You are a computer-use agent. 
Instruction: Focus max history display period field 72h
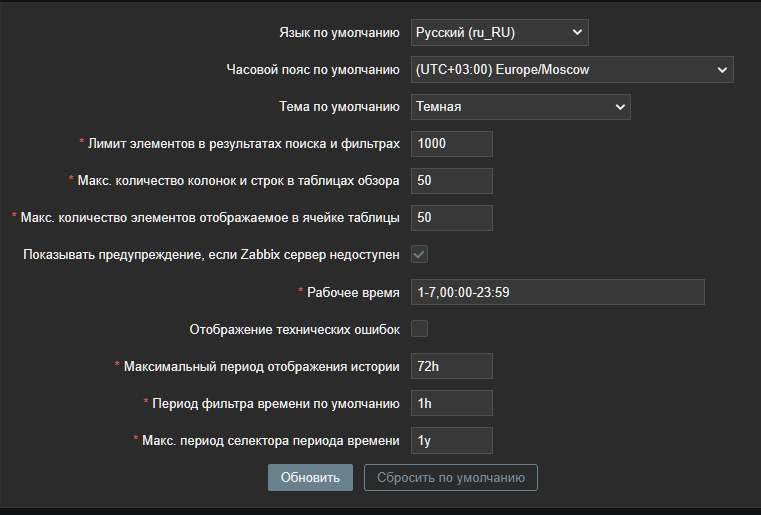coord(452,366)
